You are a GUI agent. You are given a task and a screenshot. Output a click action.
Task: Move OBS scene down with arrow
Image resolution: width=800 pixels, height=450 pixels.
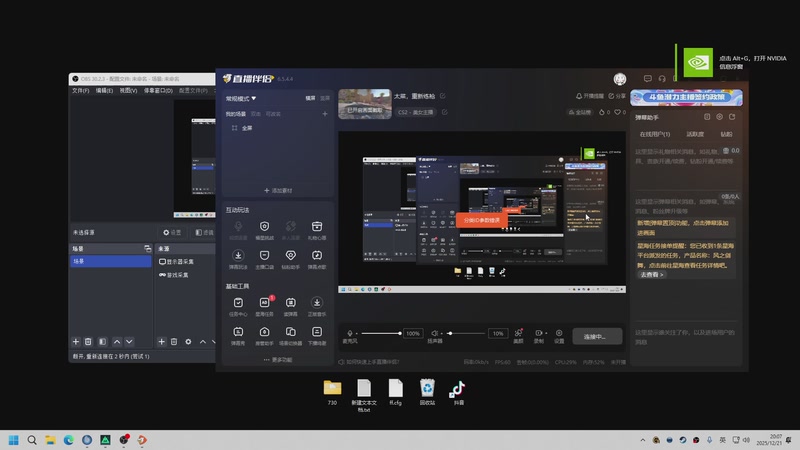point(129,341)
